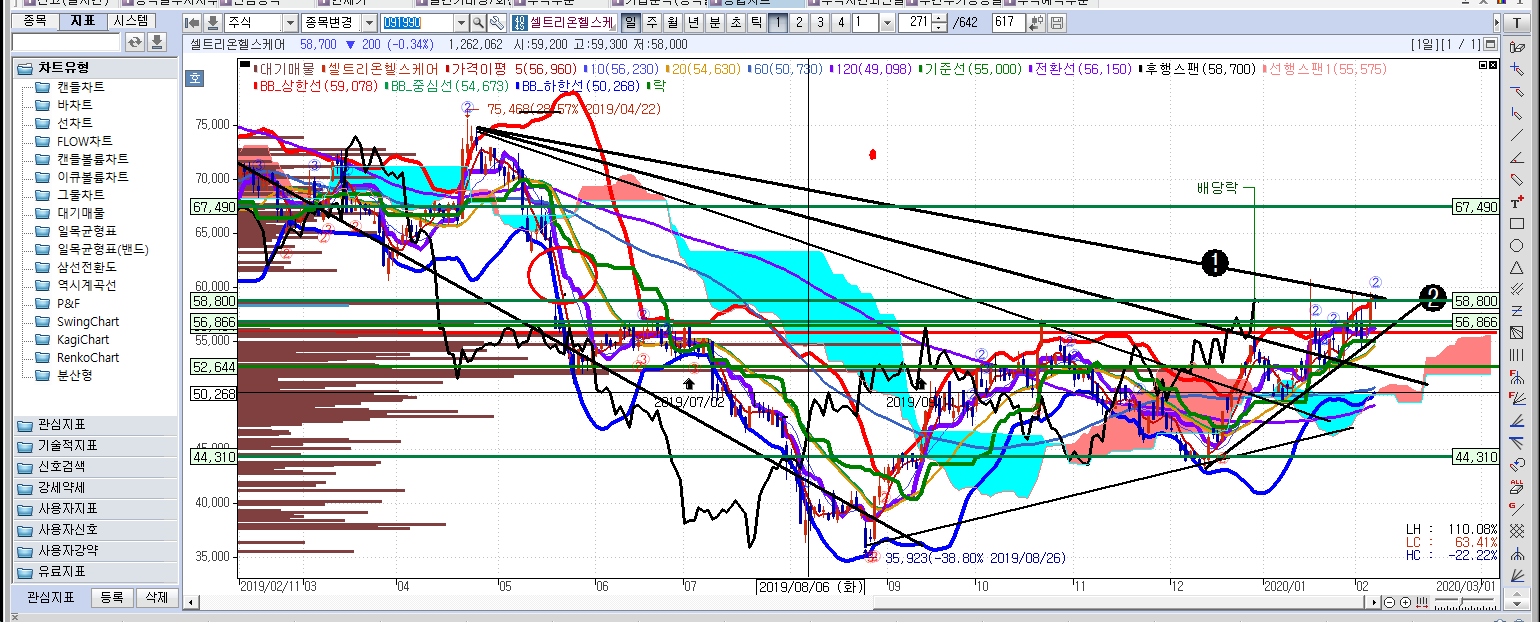Screen dimensions: 1540x622
Task: Select the crosshair line drawing tool
Action: pyautogui.click(x=1518, y=69)
